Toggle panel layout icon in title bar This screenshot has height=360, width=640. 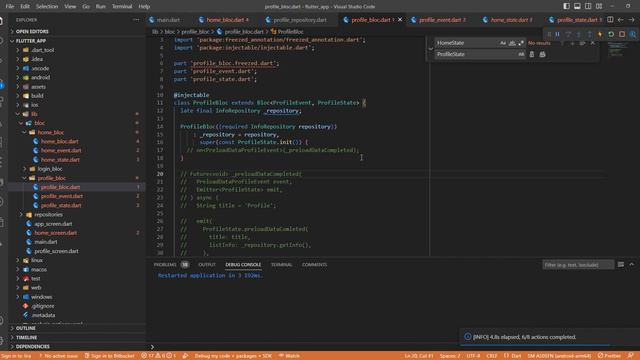click(x=577, y=6)
